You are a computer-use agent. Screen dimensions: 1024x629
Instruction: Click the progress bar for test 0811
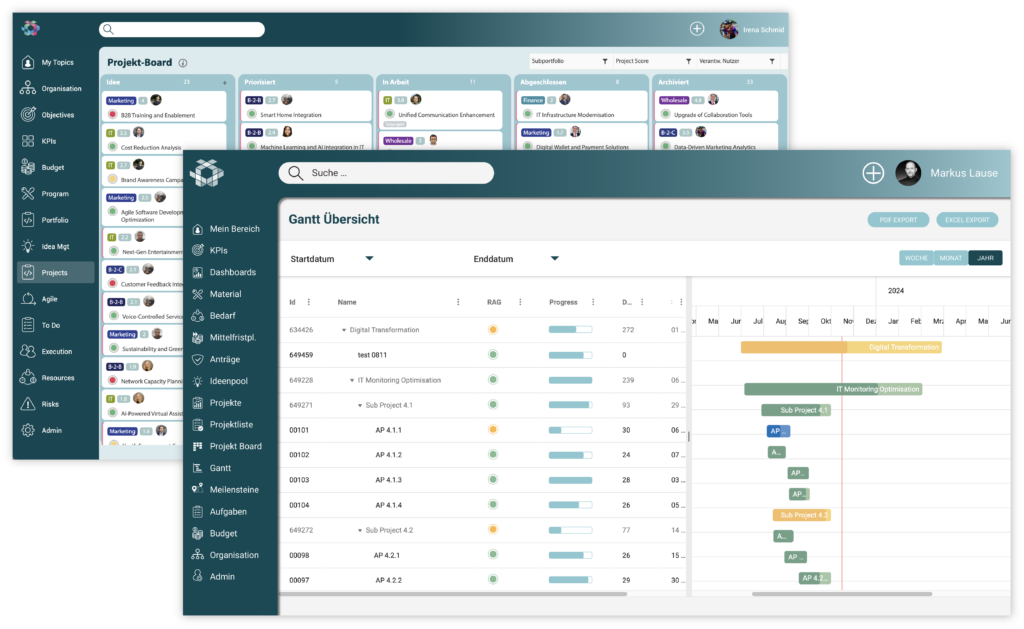pos(570,355)
